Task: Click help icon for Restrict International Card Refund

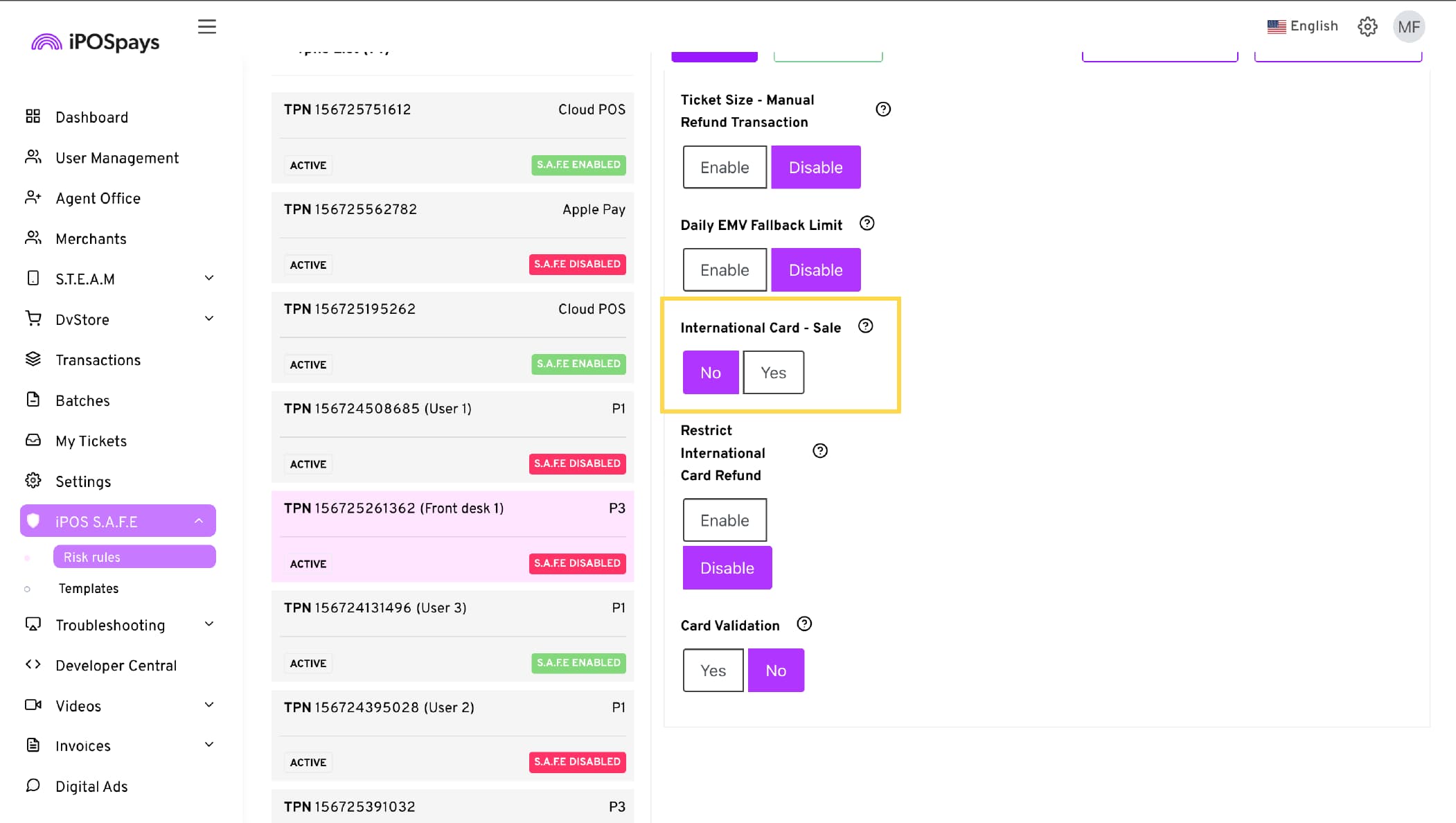Action: point(820,452)
